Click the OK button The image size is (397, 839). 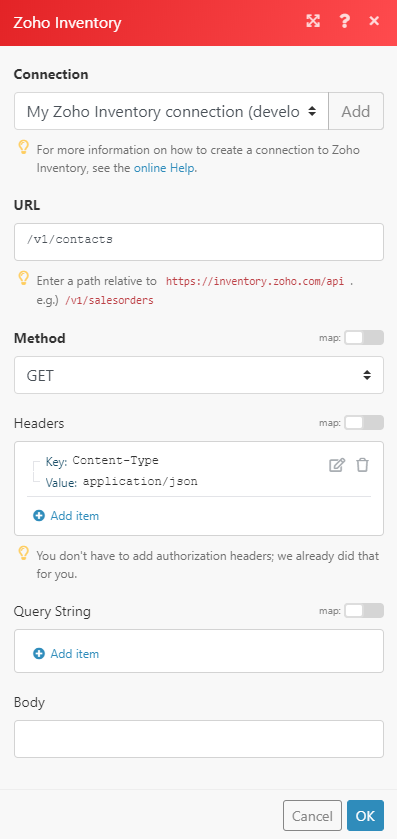coord(365,816)
